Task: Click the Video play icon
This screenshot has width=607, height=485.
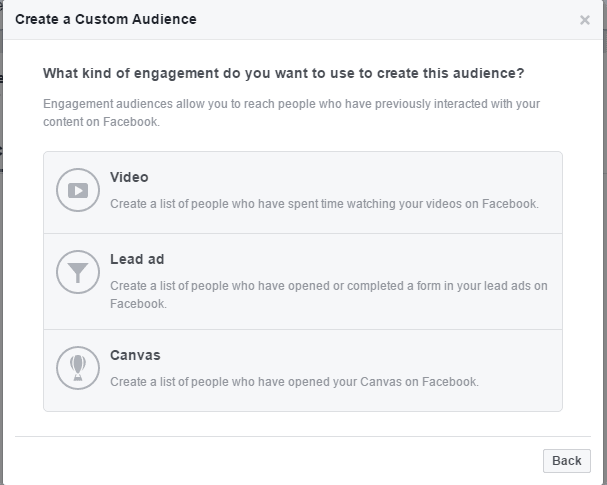Action: (78, 190)
